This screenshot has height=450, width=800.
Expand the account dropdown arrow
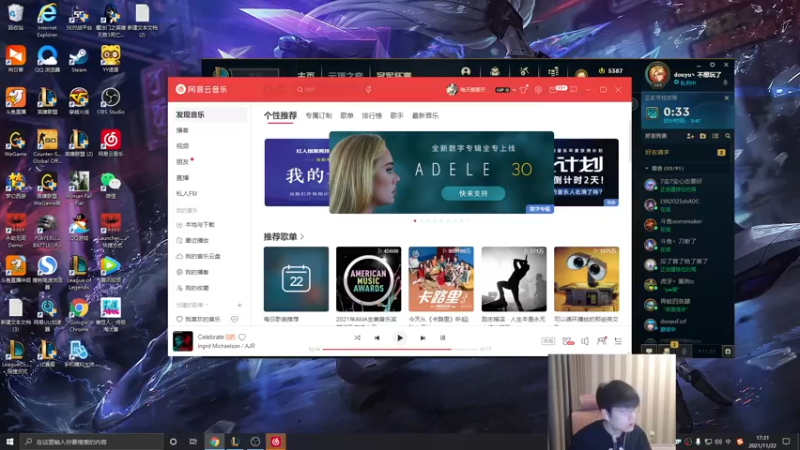[x=514, y=90]
